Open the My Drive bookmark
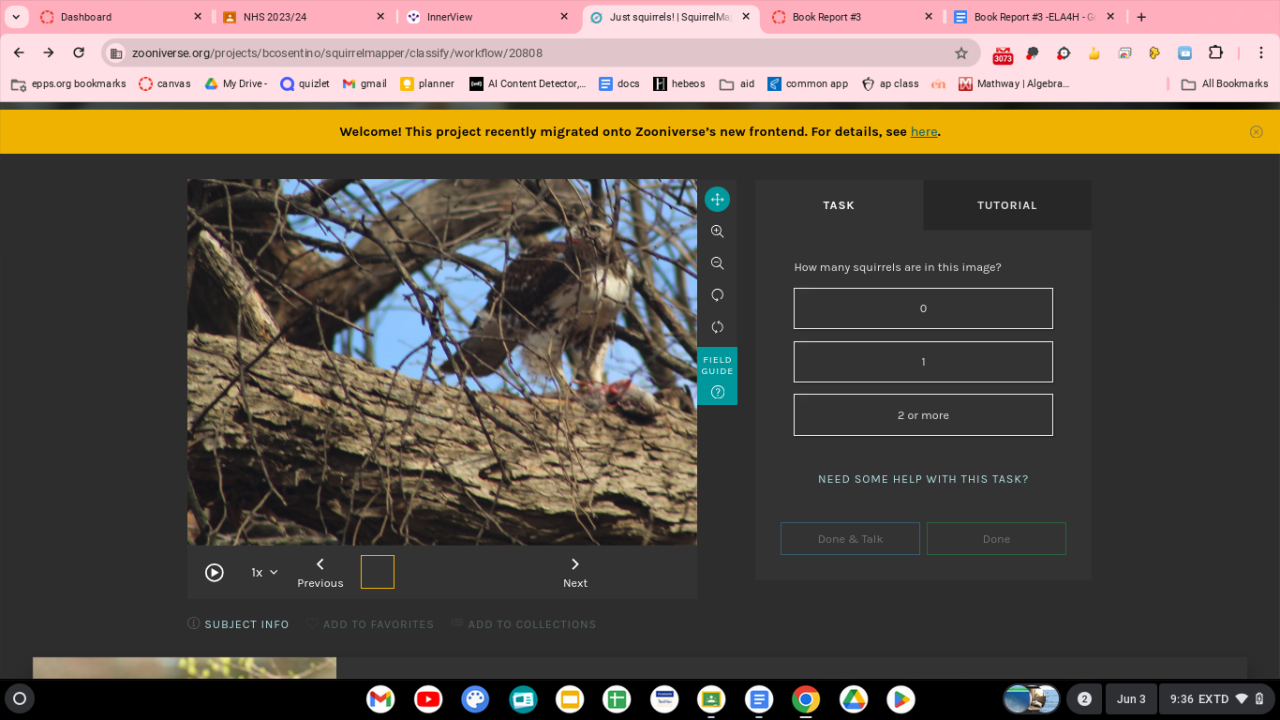The height and width of the screenshot is (720, 1280). (x=236, y=84)
